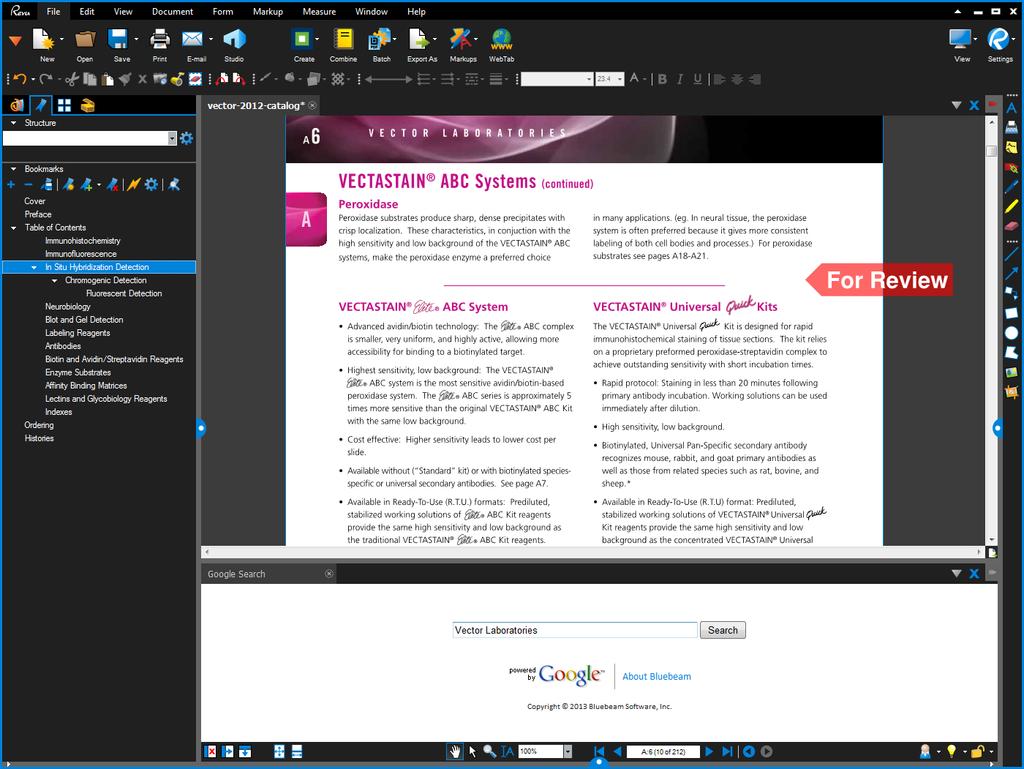Go to the next page arrow
The height and width of the screenshot is (769, 1024).
pyautogui.click(x=709, y=751)
